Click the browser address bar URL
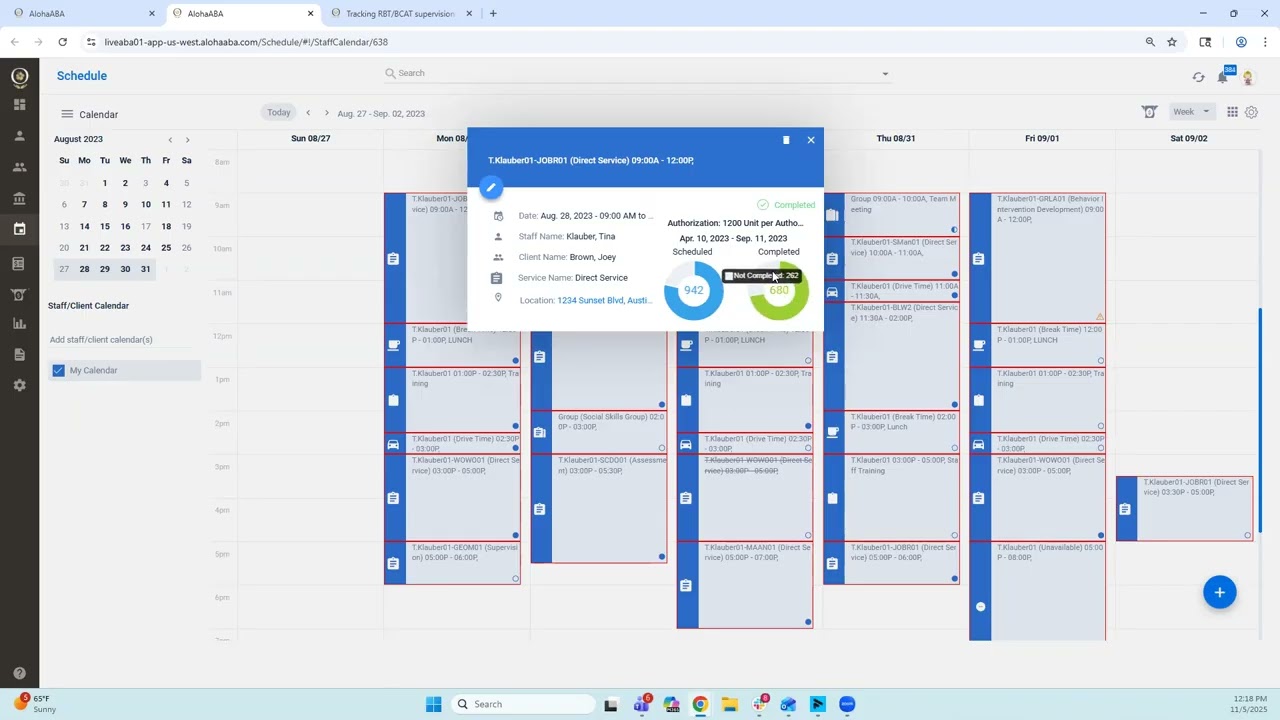The height and width of the screenshot is (720, 1280). [x=245, y=42]
